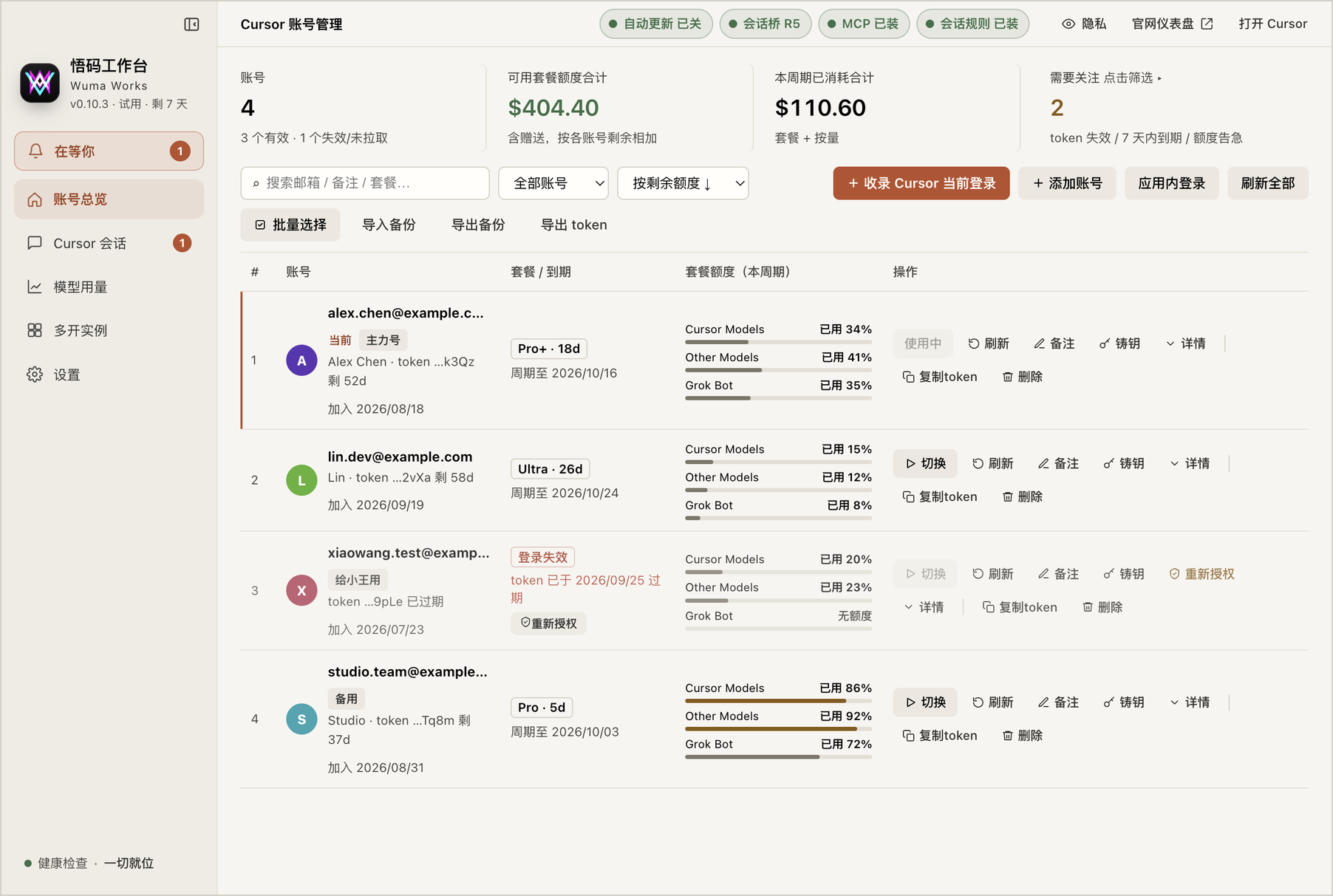The height and width of the screenshot is (896, 1333).
Task: Click Cursor Models usage bar for alex.chen
Action: (778, 342)
